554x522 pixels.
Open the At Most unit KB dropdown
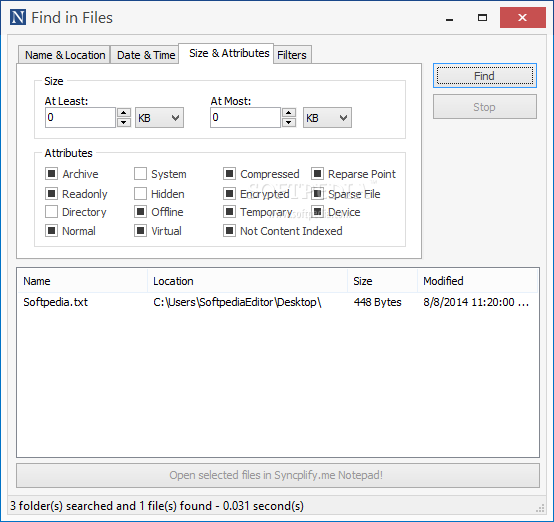pyautogui.click(x=327, y=118)
